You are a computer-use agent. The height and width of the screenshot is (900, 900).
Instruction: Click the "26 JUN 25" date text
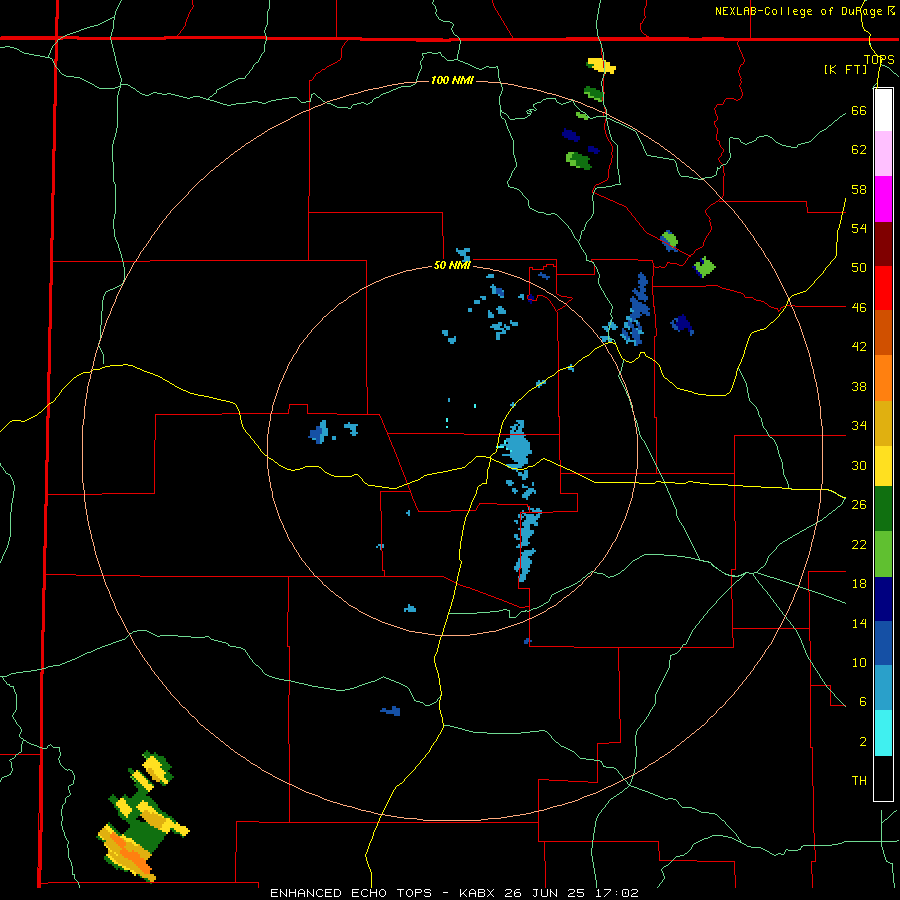[x=544, y=893]
